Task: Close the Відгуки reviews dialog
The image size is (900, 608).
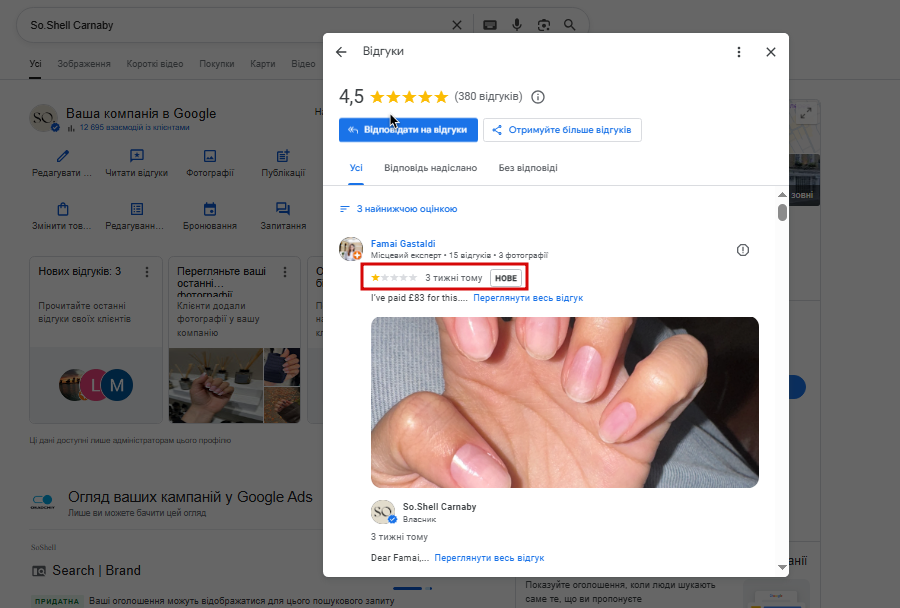Action: pyautogui.click(x=771, y=52)
